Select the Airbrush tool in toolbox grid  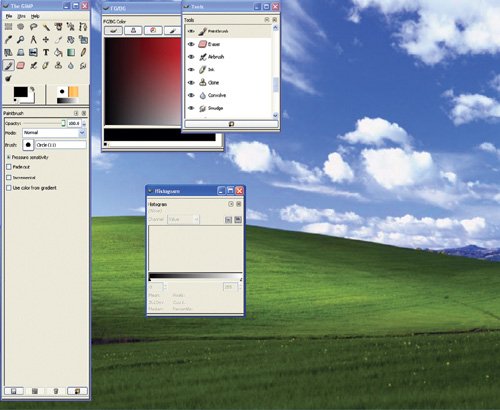(33, 66)
